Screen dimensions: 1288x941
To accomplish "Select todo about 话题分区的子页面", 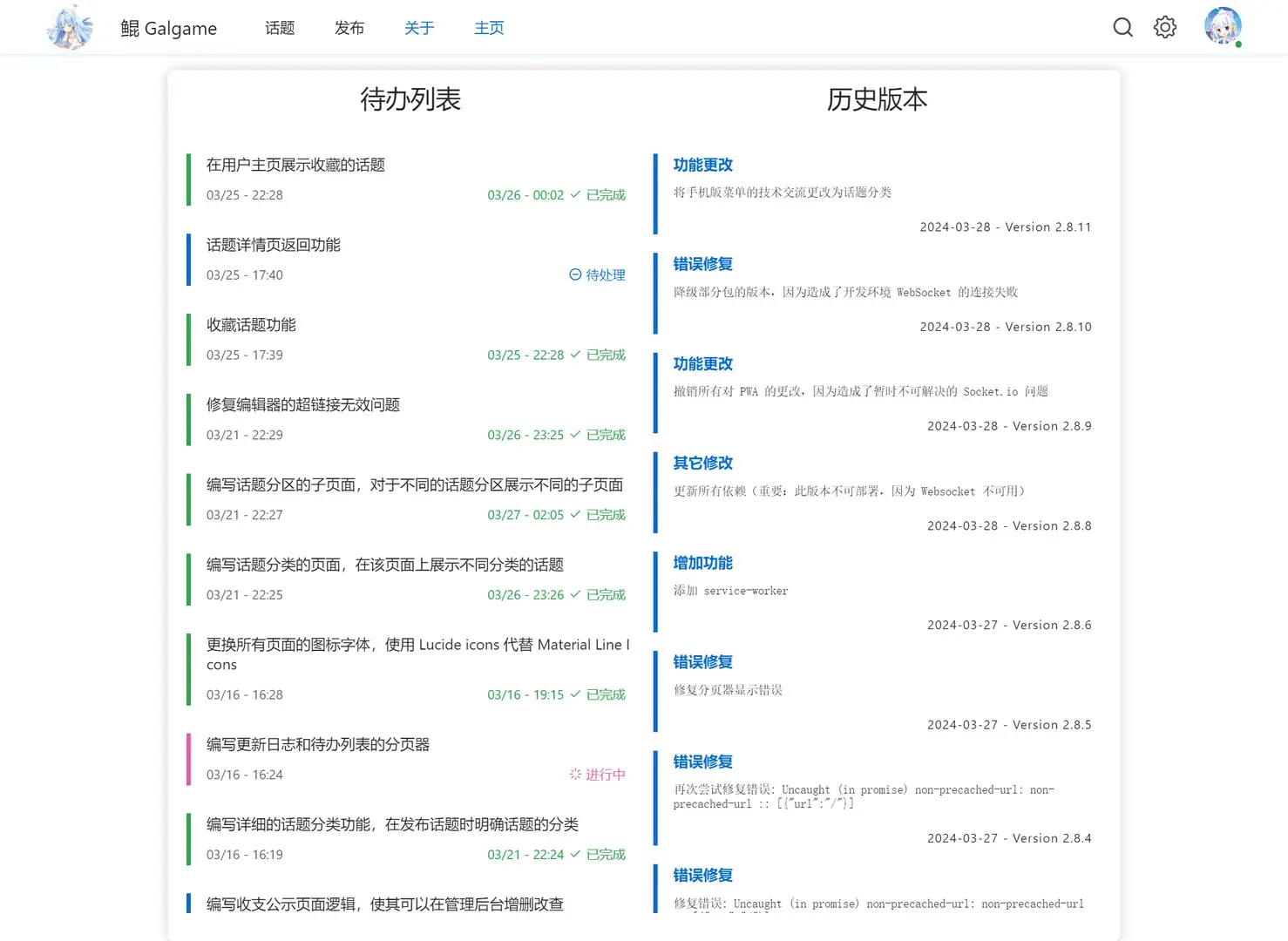I will pos(415,485).
